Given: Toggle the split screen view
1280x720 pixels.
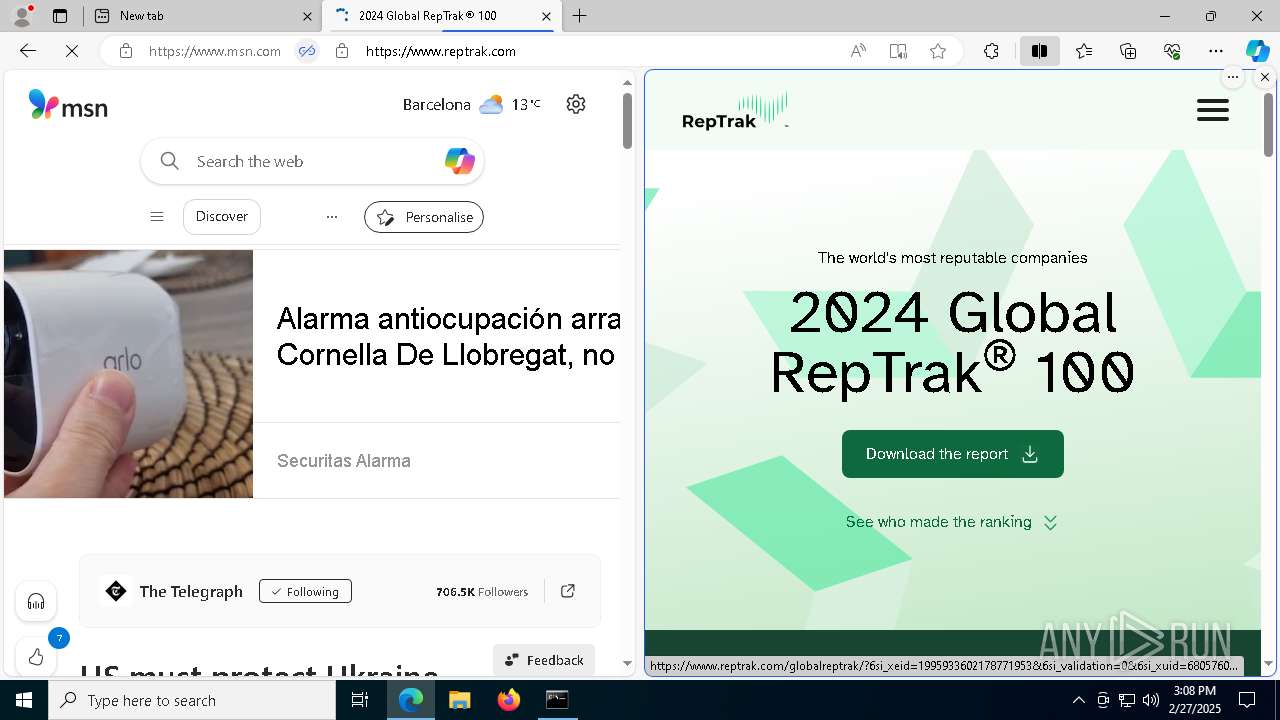Looking at the screenshot, I should 1040,51.
